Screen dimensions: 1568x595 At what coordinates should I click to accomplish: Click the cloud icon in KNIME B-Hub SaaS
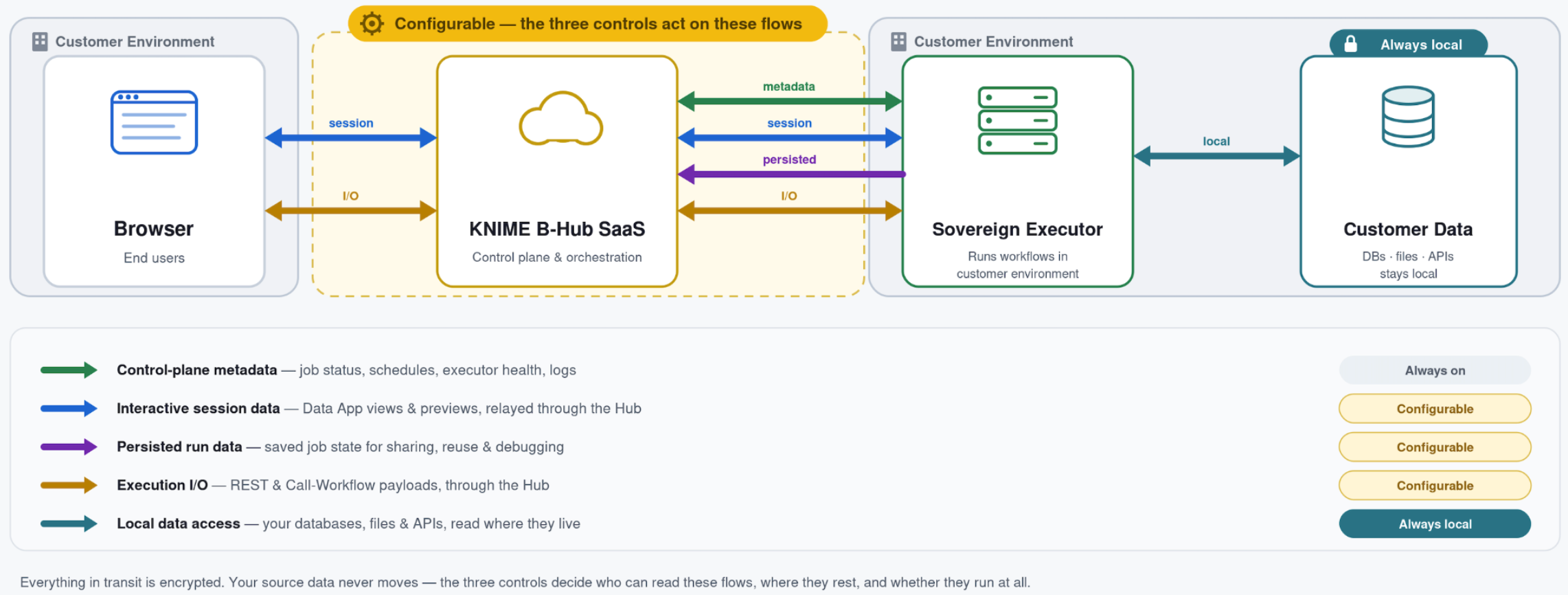560,118
